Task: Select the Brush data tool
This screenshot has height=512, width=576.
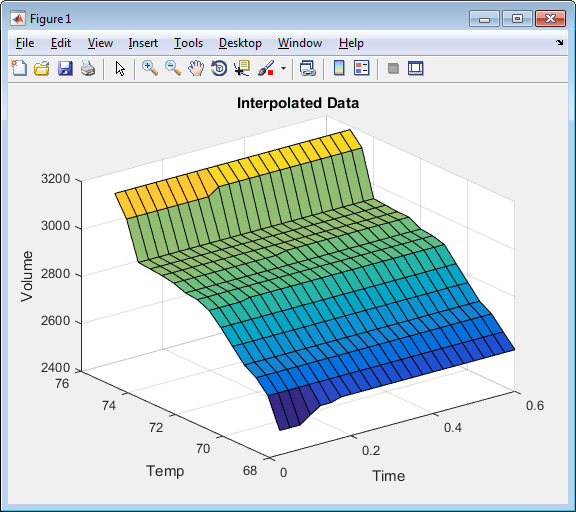Action: (x=266, y=68)
